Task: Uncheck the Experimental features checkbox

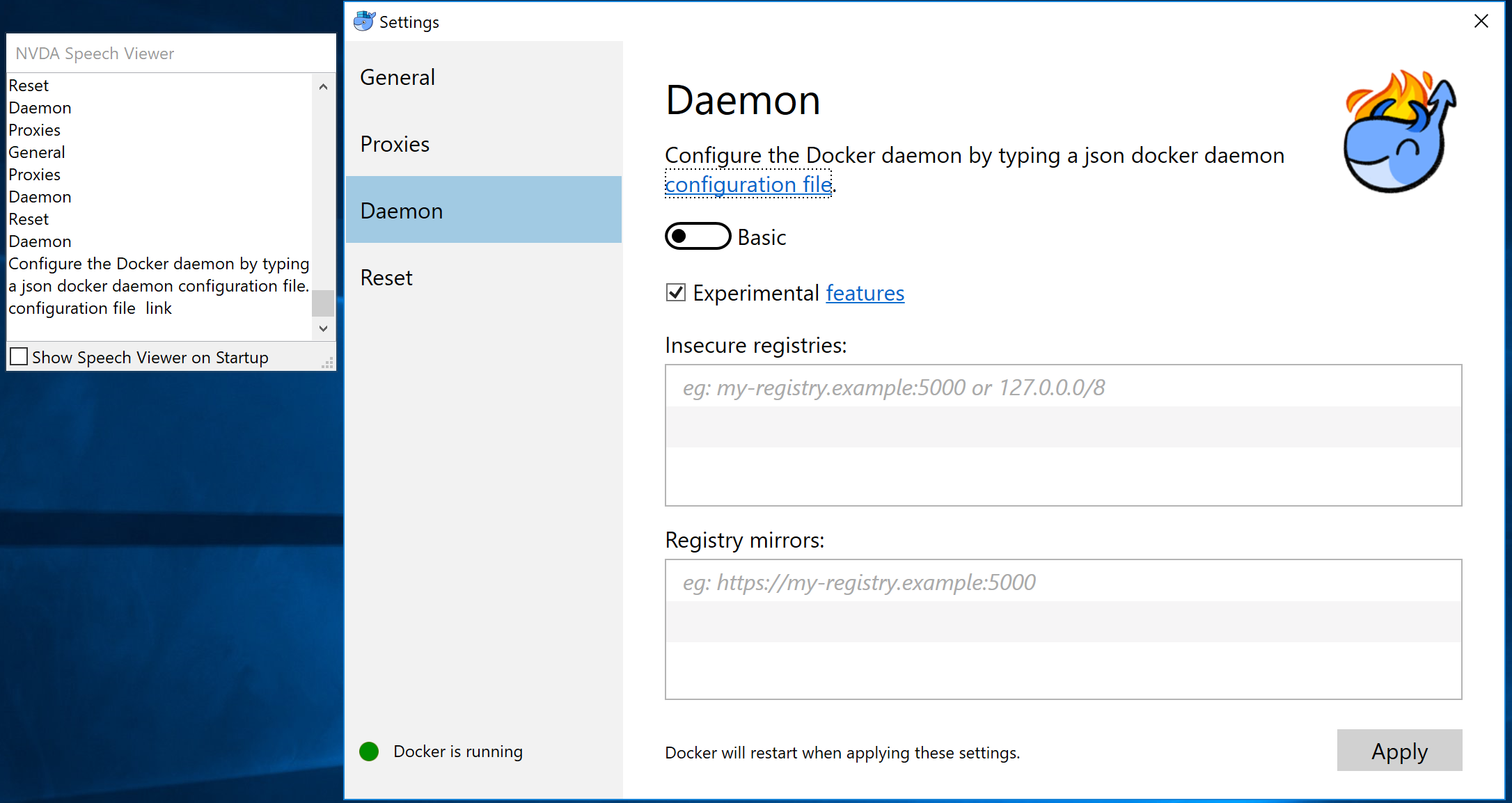Action: pyautogui.click(x=676, y=292)
